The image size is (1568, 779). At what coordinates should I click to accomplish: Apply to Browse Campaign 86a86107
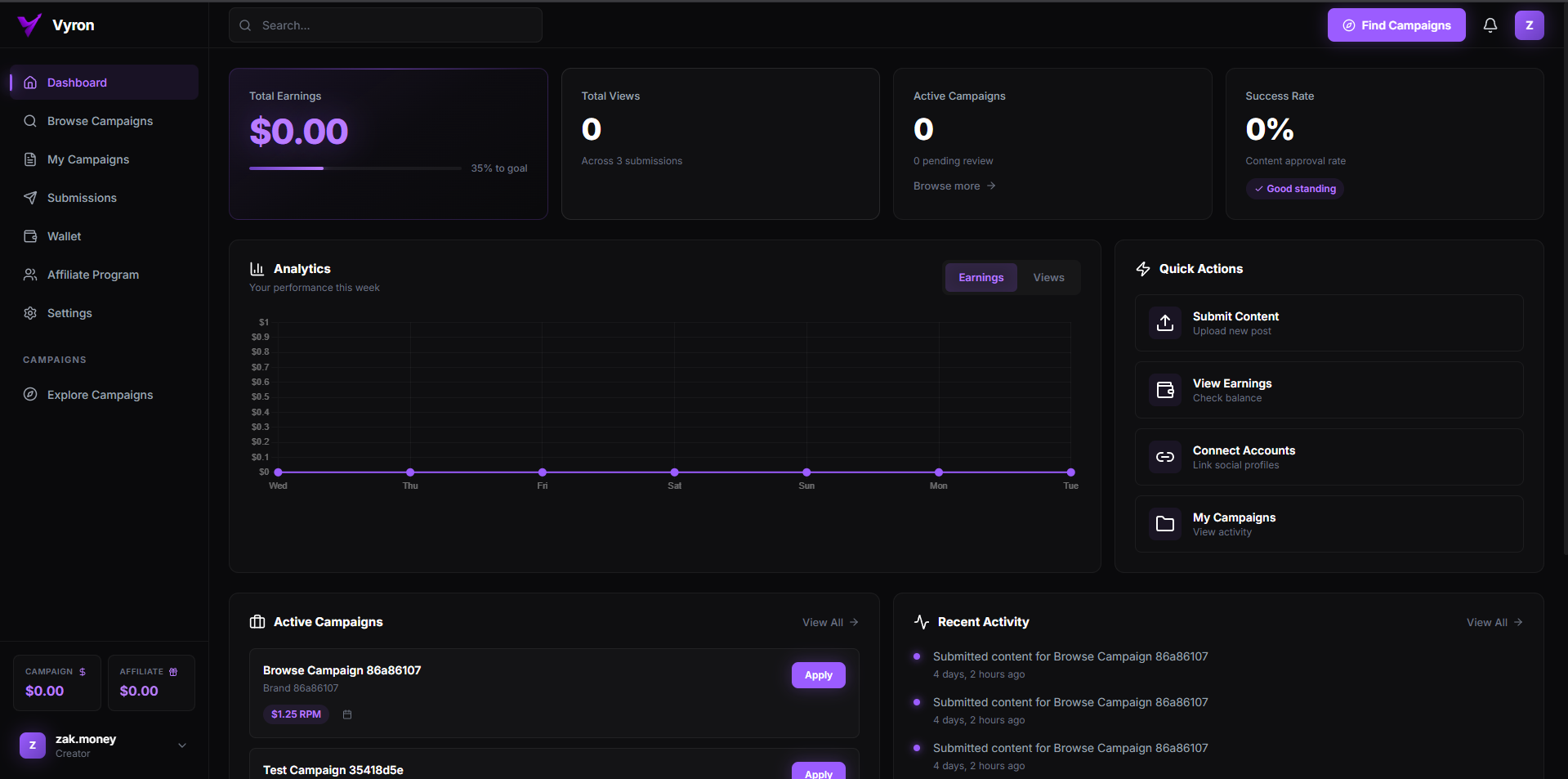(818, 675)
